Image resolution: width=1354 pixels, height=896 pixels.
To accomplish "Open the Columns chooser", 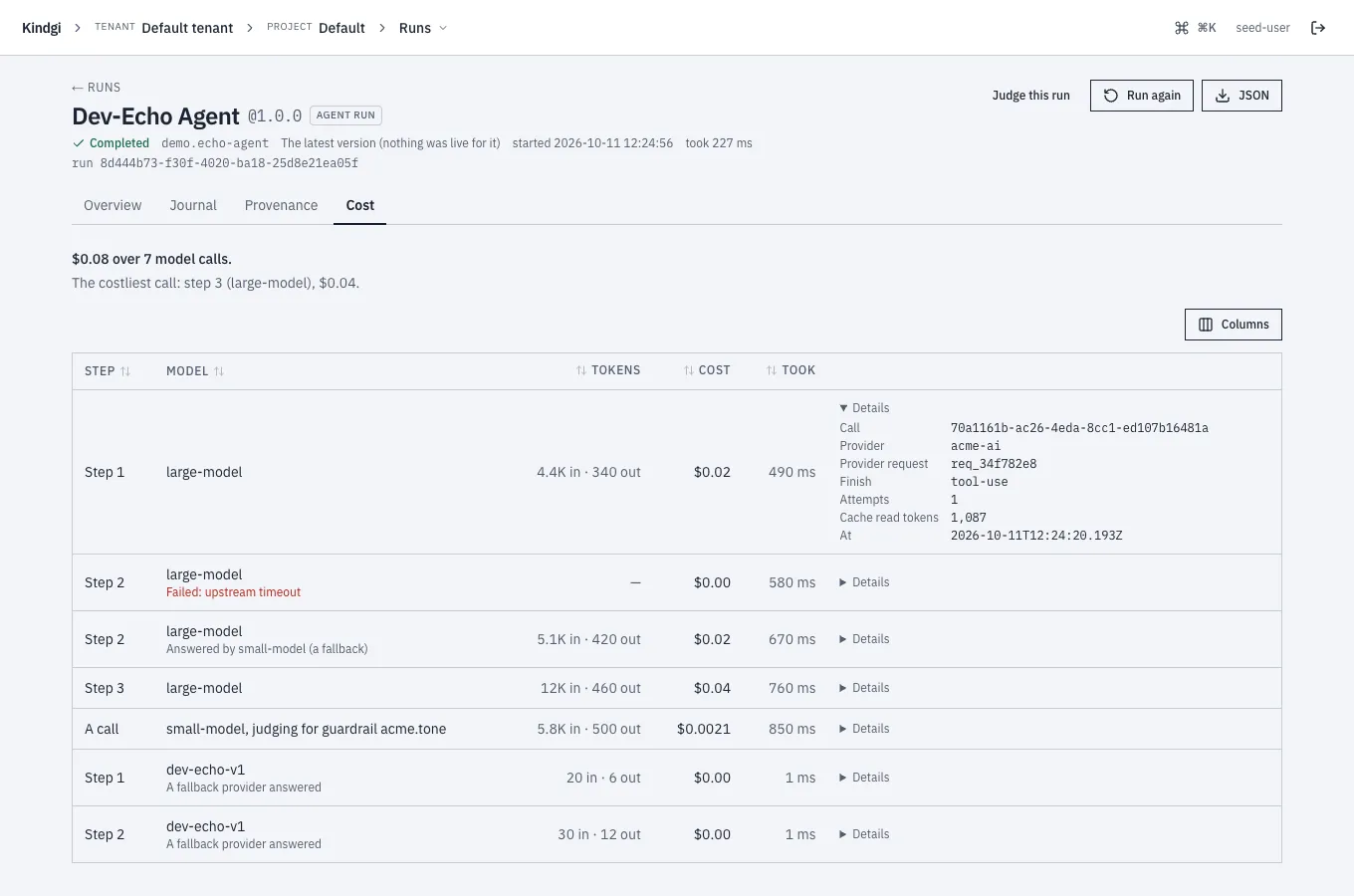I will (1234, 325).
